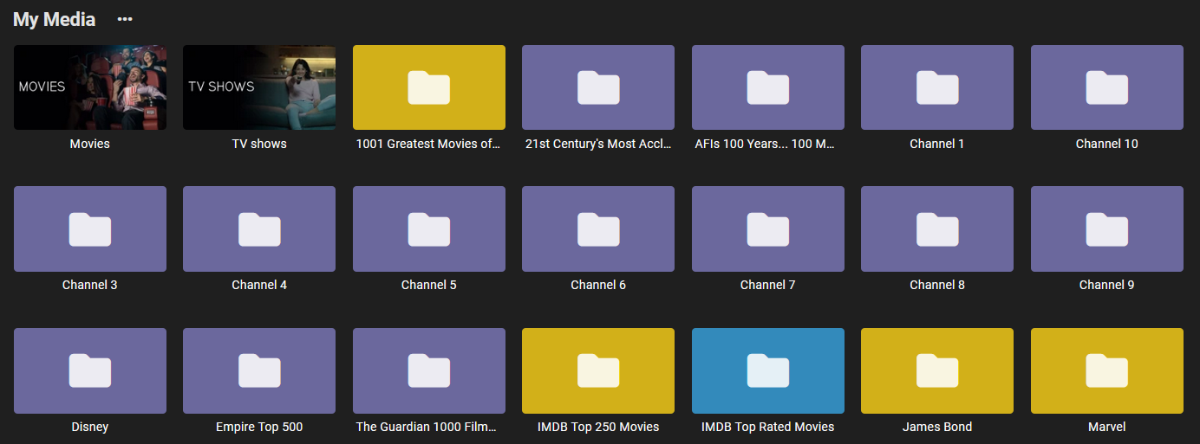Image resolution: width=1200 pixels, height=444 pixels.
Task: Click the "Channel 9" label text
Action: tap(1107, 285)
